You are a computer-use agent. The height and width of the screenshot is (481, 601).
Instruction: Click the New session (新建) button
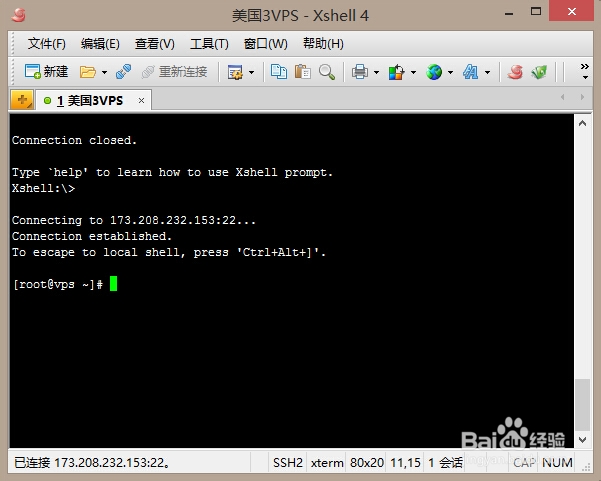(x=46, y=72)
